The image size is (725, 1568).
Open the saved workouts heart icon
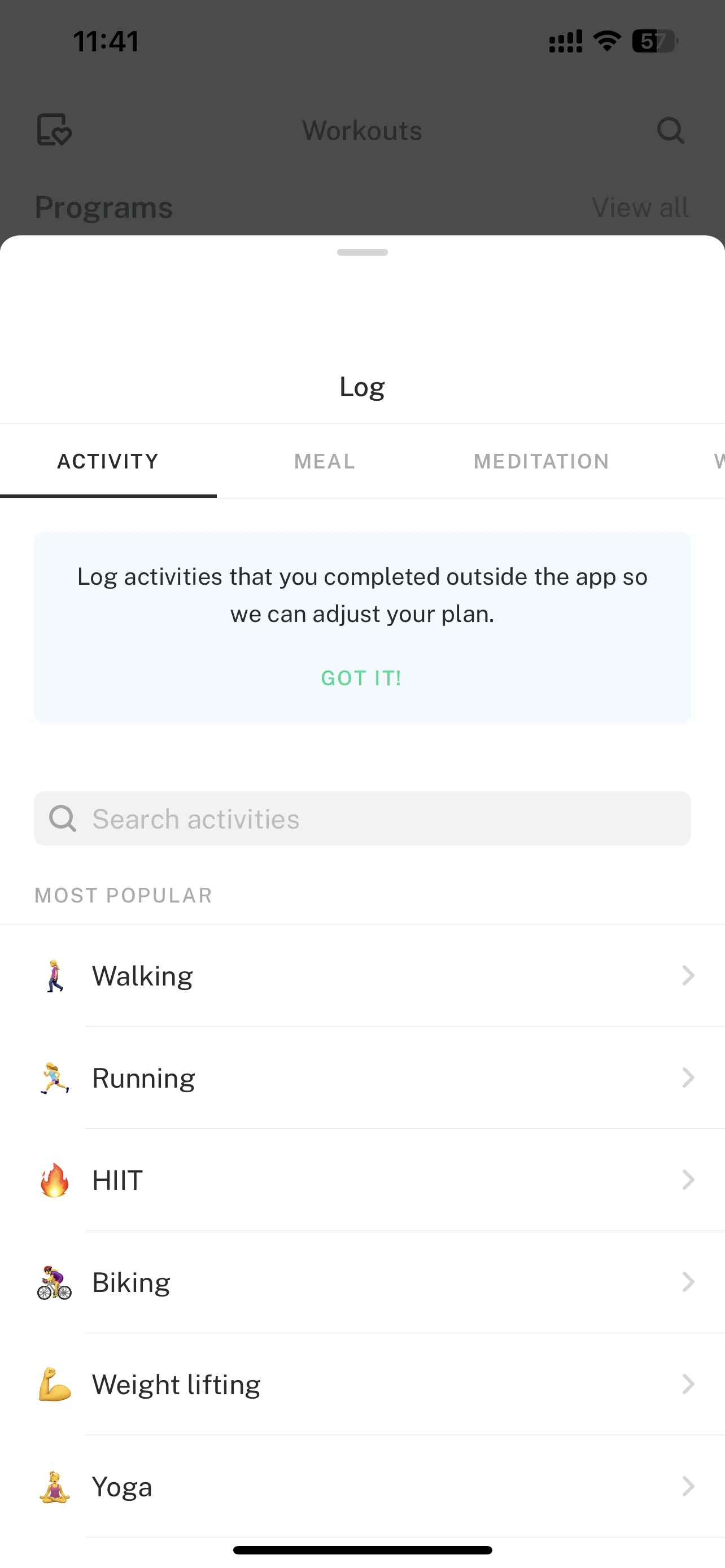tap(54, 130)
